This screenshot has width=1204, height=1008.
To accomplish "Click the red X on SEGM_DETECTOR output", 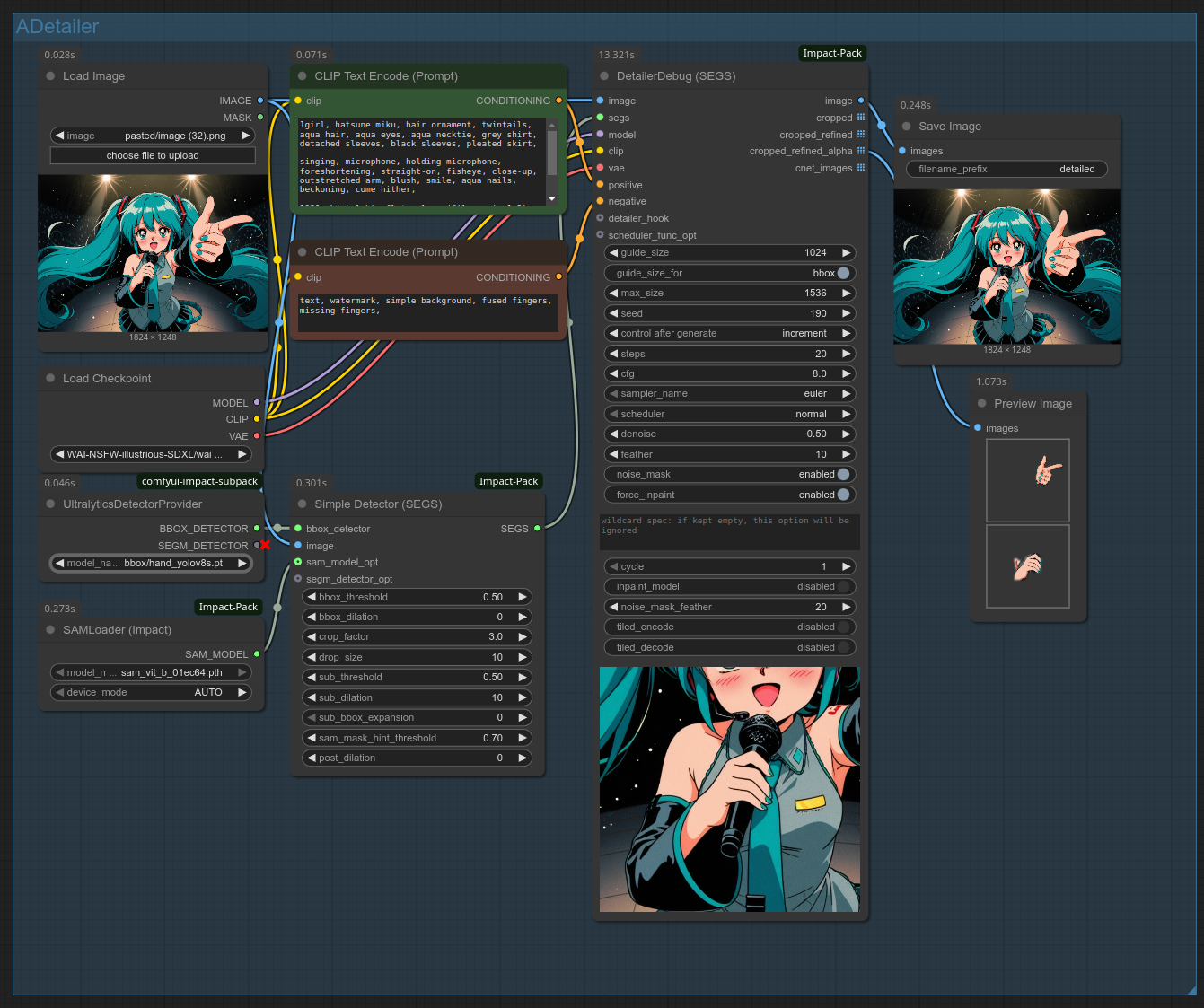I will pos(265,546).
